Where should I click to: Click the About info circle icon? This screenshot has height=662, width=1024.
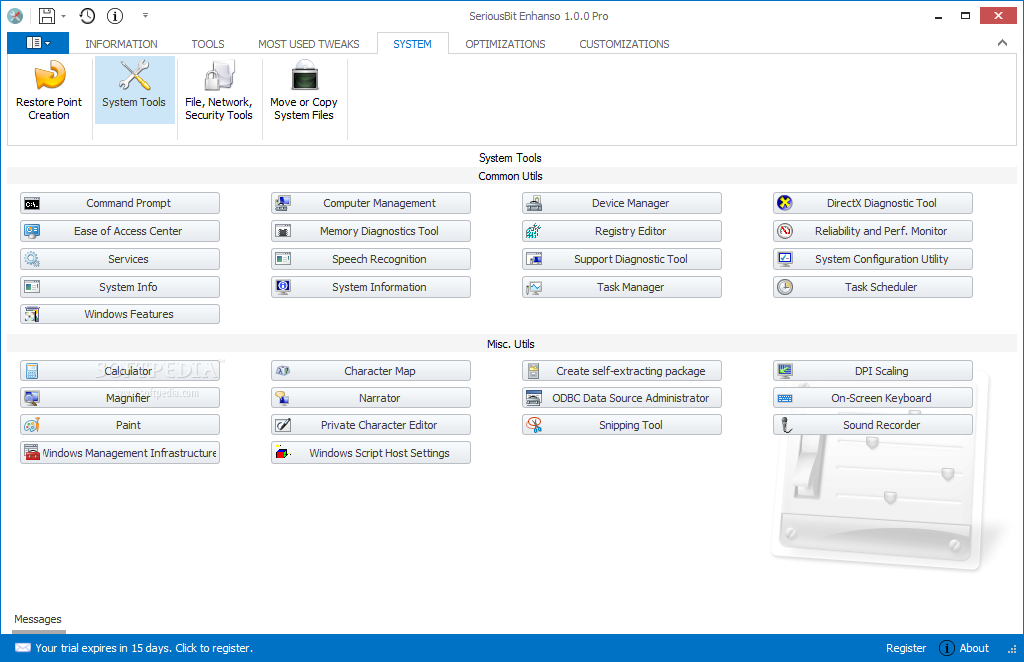tap(946, 648)
